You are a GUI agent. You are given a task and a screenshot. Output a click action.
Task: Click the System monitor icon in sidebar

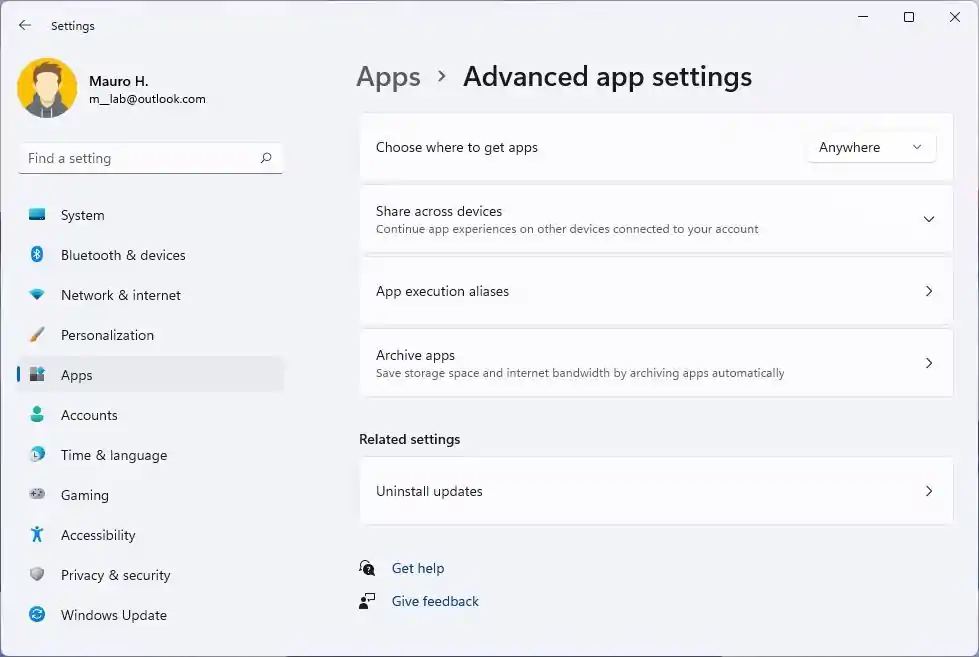click(x=37, y=215)
